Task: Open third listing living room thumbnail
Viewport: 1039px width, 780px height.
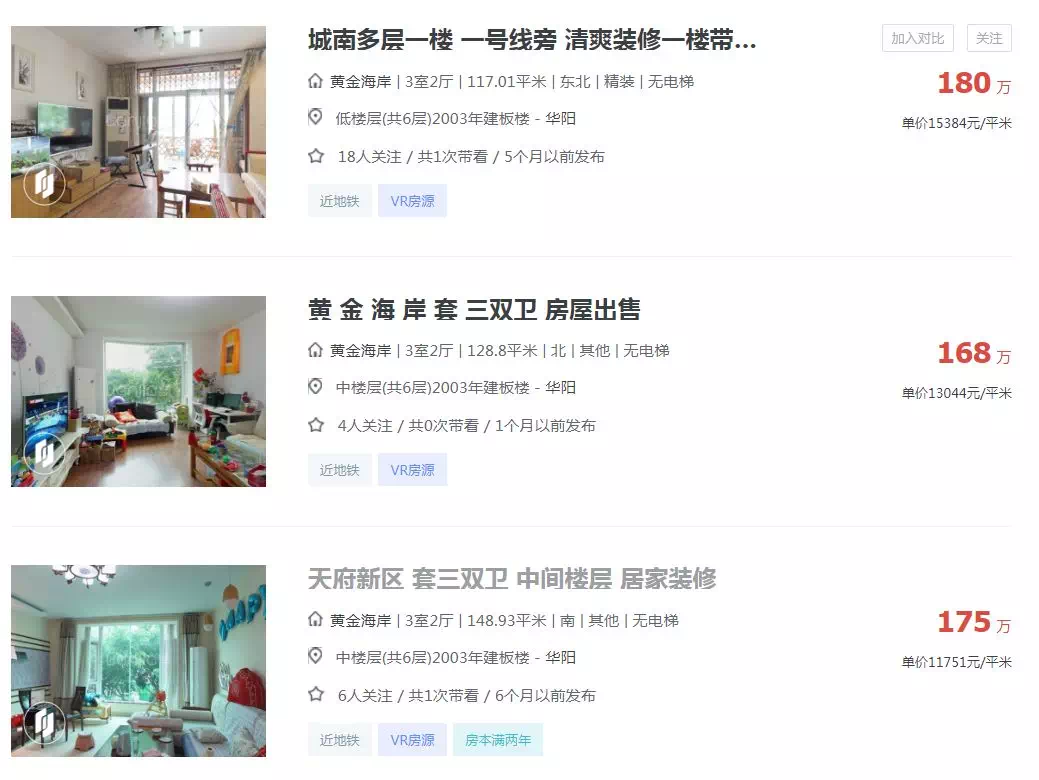Action: (138, 661)
